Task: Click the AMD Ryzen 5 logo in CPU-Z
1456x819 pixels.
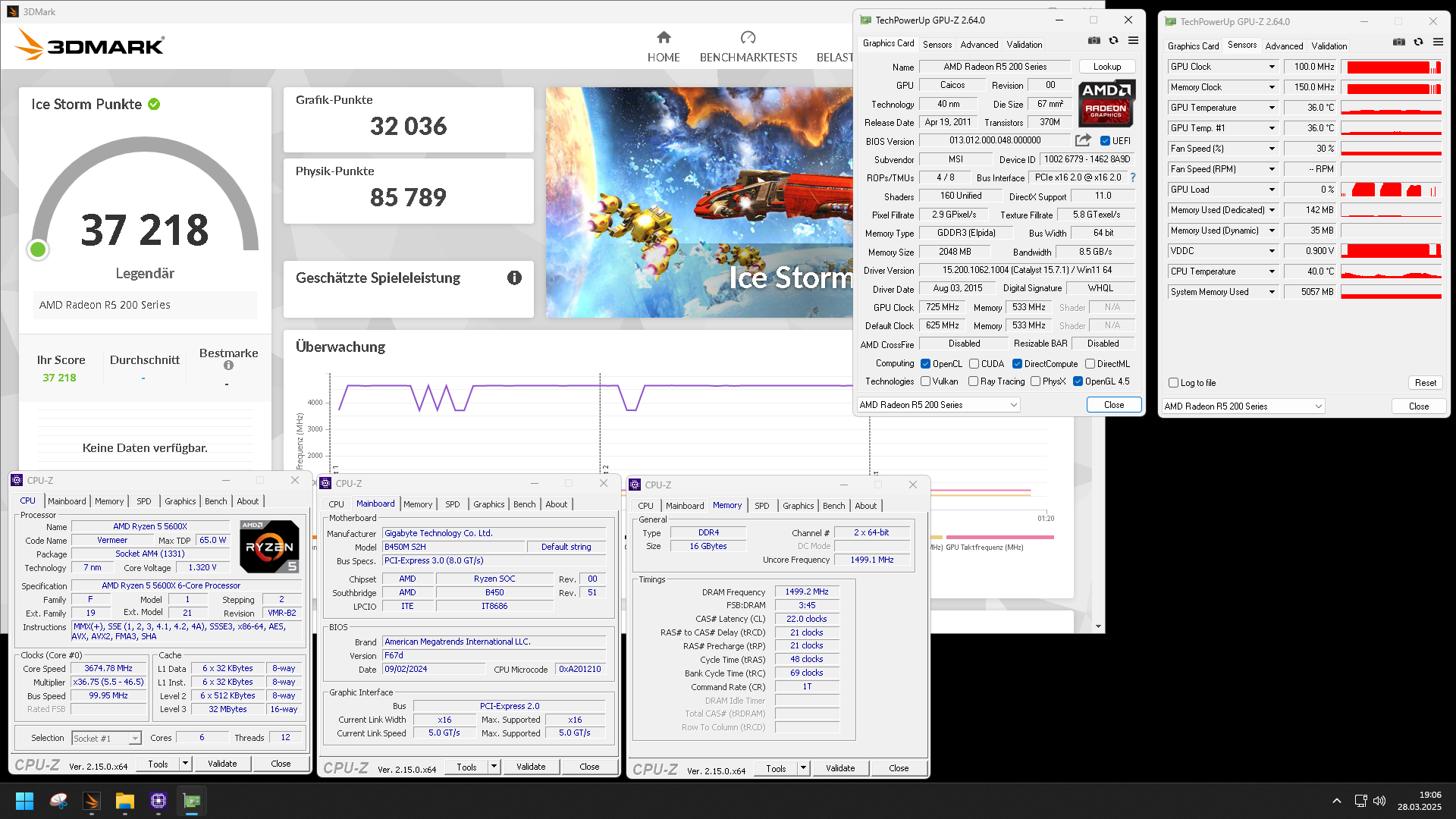Action: pos(269,546)
